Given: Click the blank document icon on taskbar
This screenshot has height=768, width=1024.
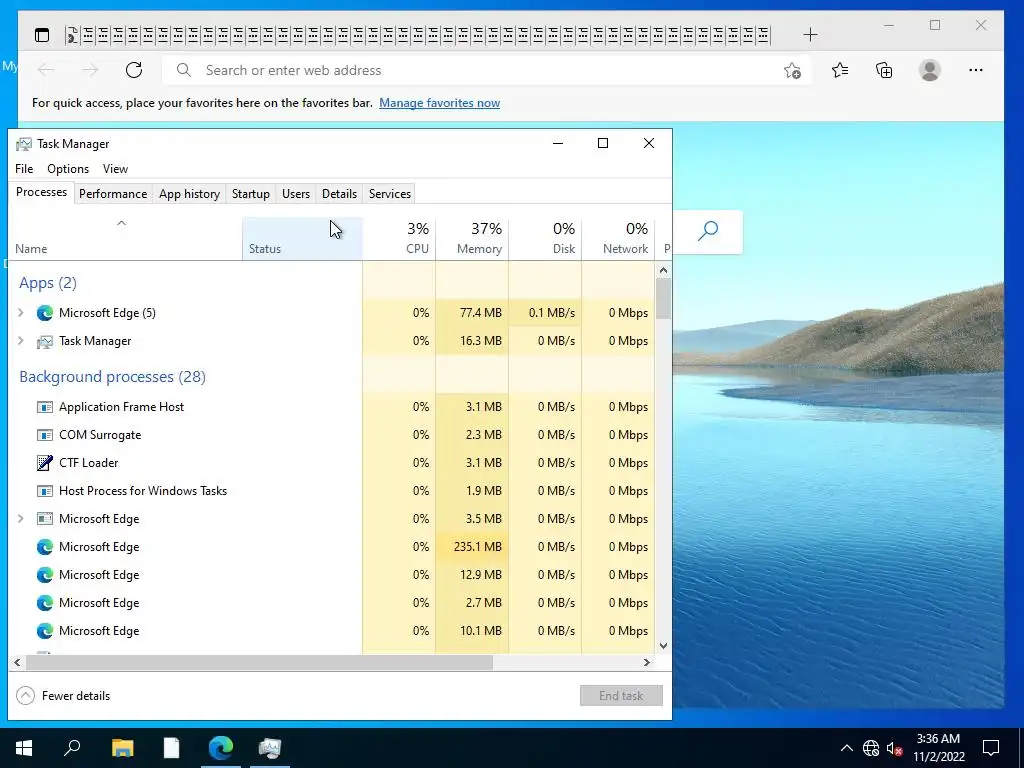Looking at the screenshot, I should coord(172,748).
